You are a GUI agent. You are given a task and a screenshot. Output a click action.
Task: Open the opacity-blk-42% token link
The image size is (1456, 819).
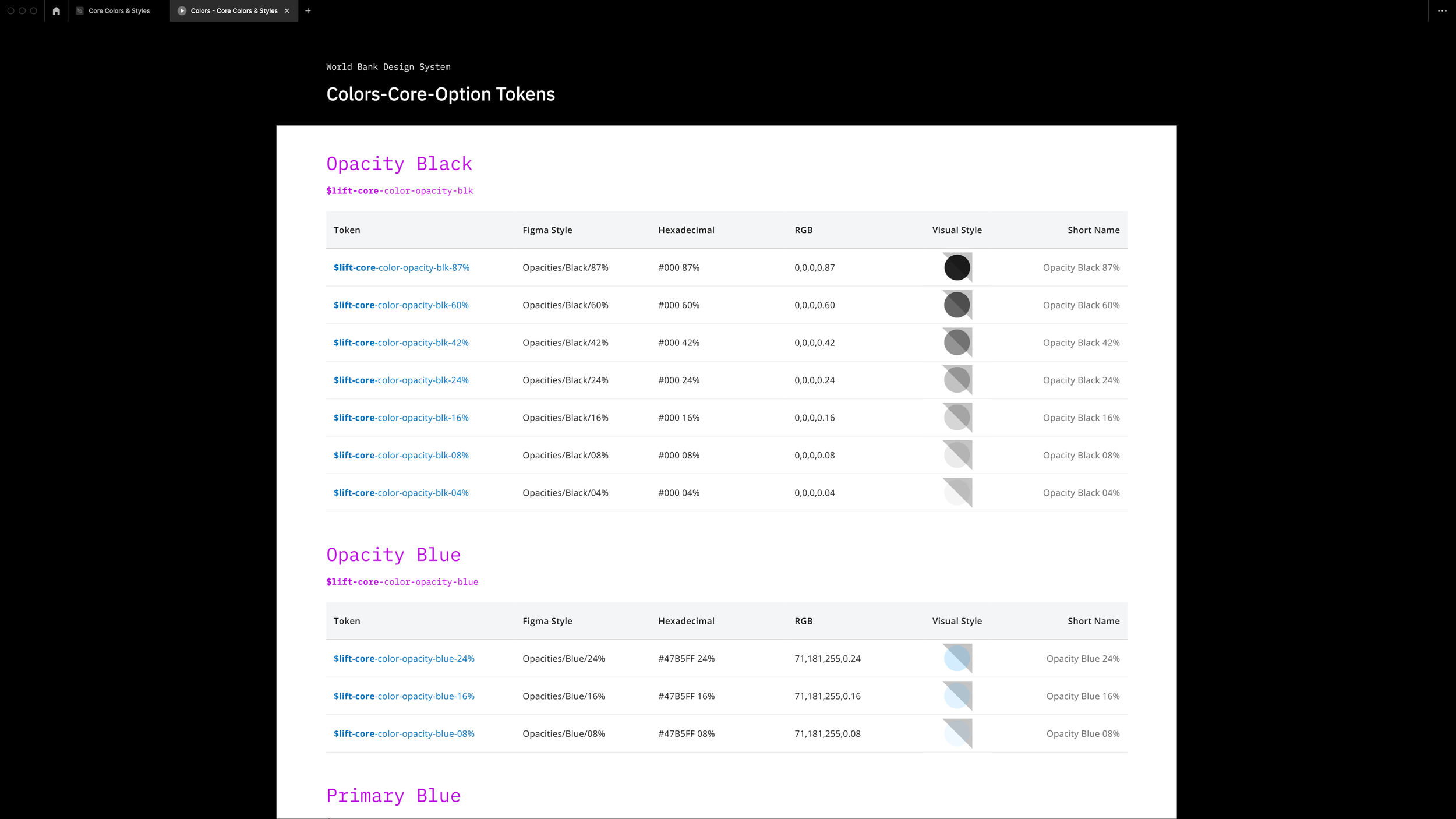(401, 343)
